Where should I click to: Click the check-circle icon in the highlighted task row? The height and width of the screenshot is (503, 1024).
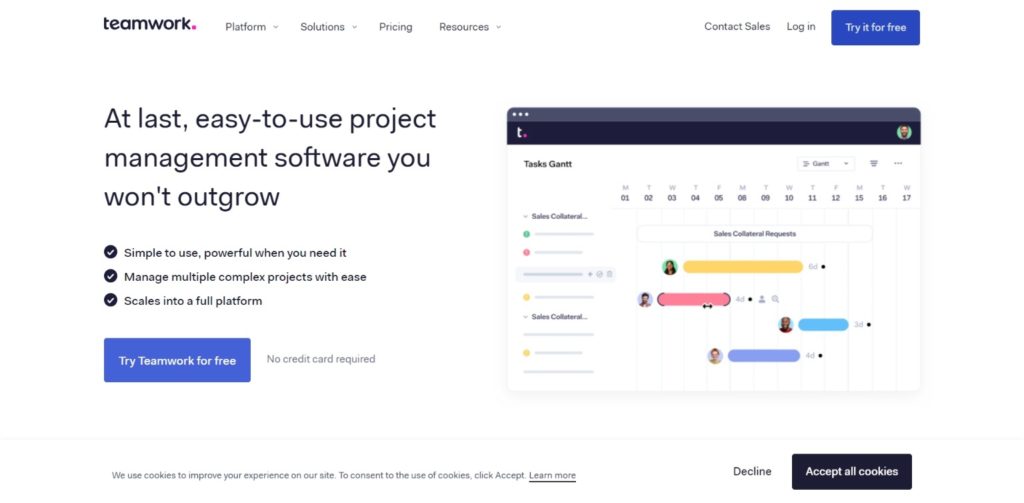click(x=600, y=274)
